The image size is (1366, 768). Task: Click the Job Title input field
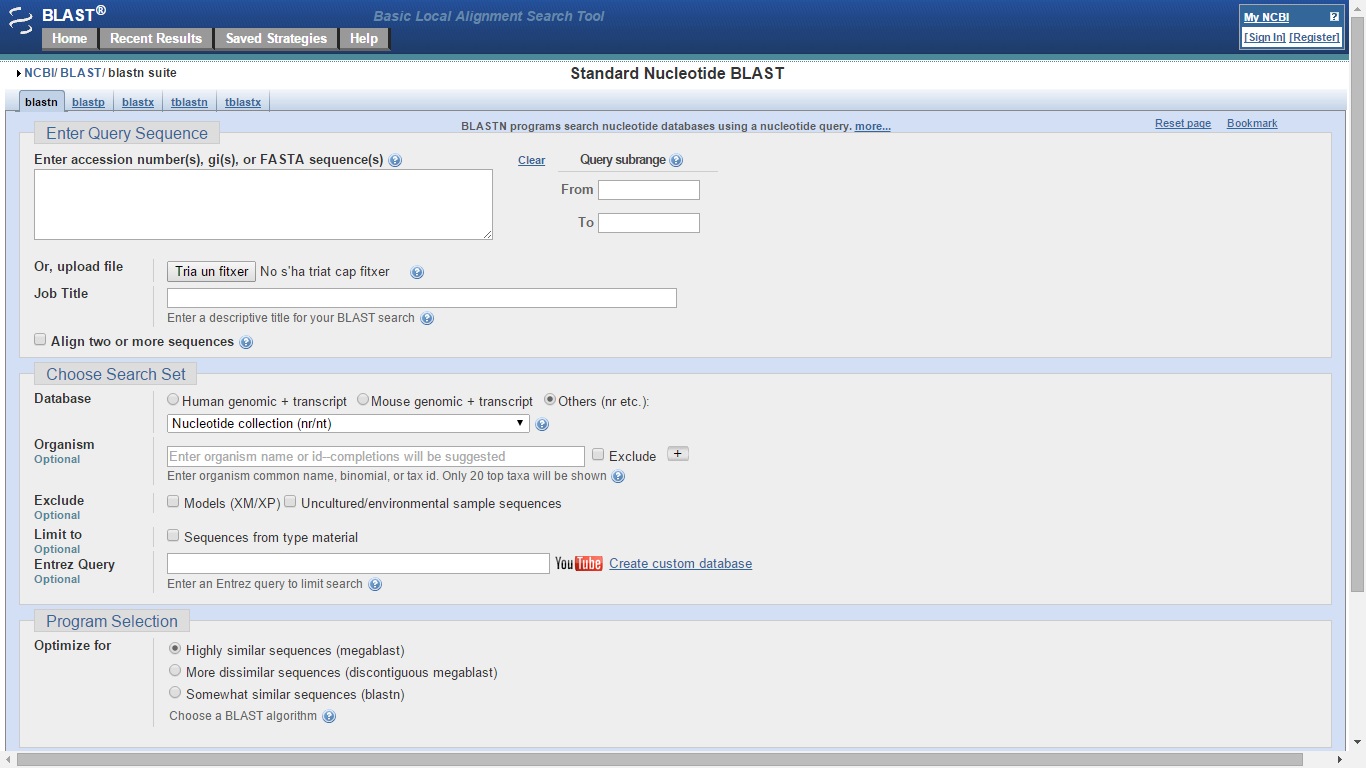pos(422,298)
